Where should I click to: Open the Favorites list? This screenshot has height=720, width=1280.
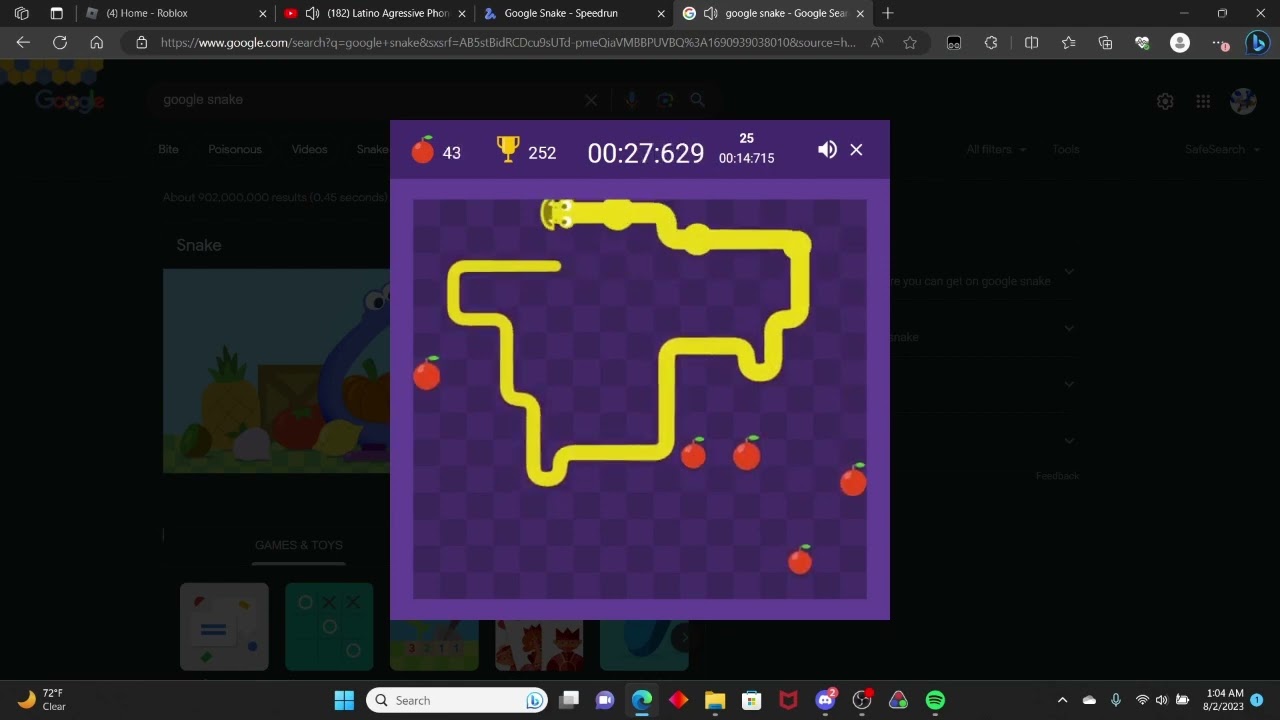pyautogui.click(x=1068, y=43)
